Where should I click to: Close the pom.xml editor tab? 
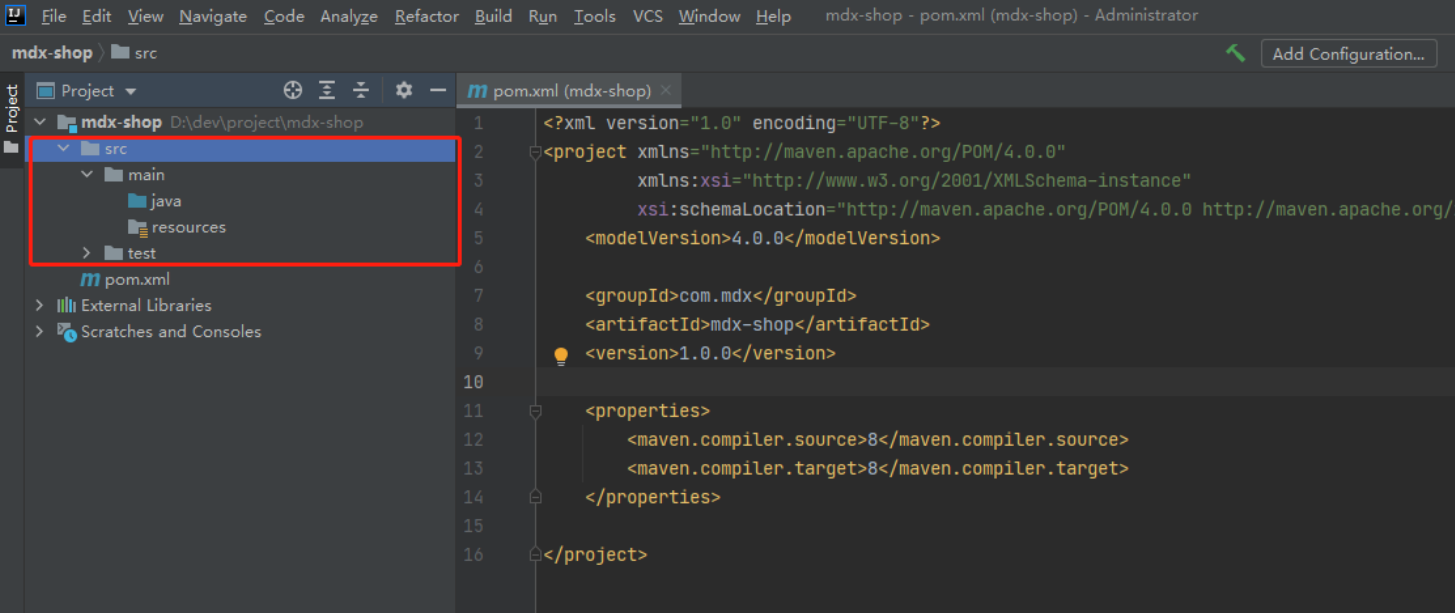click(666, 91)
